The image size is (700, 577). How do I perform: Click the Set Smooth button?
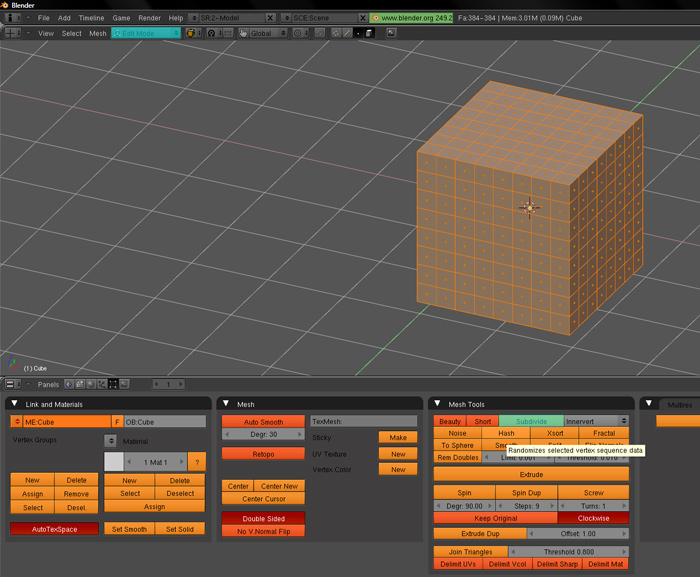pyautogui.click(x=129, y=529)
